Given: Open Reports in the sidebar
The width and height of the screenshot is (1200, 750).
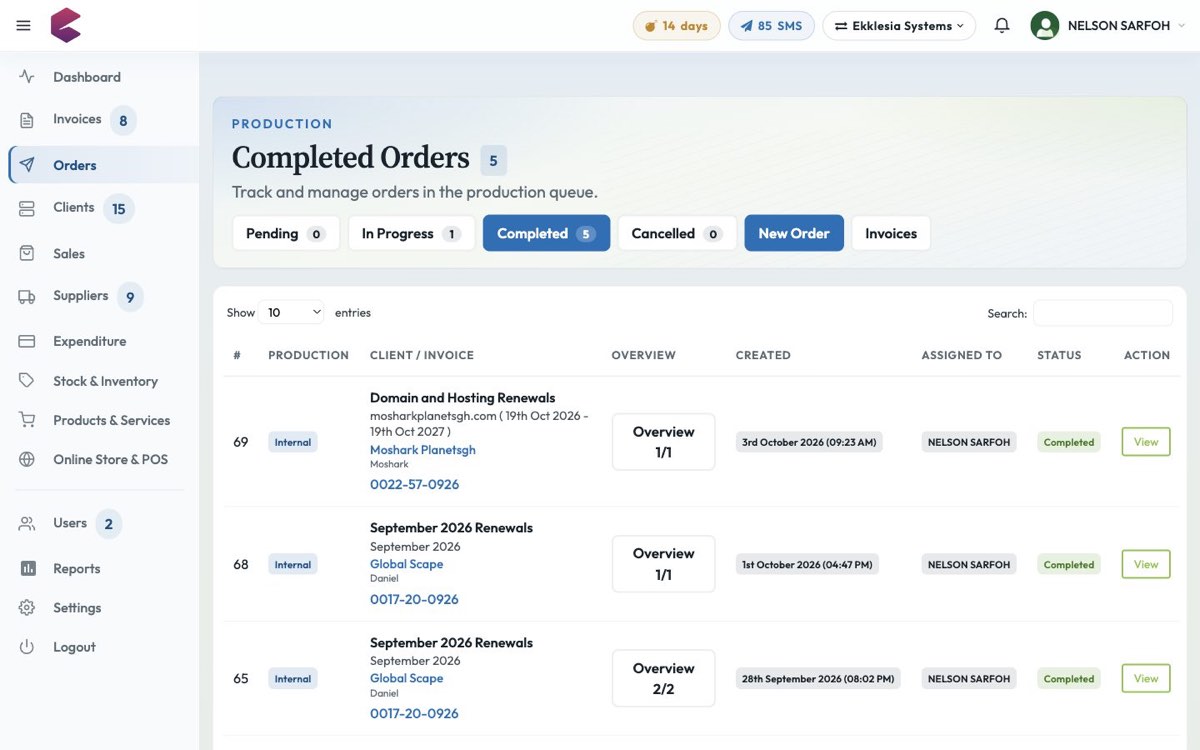Looking at the screenshot, I should pos(77,569).
